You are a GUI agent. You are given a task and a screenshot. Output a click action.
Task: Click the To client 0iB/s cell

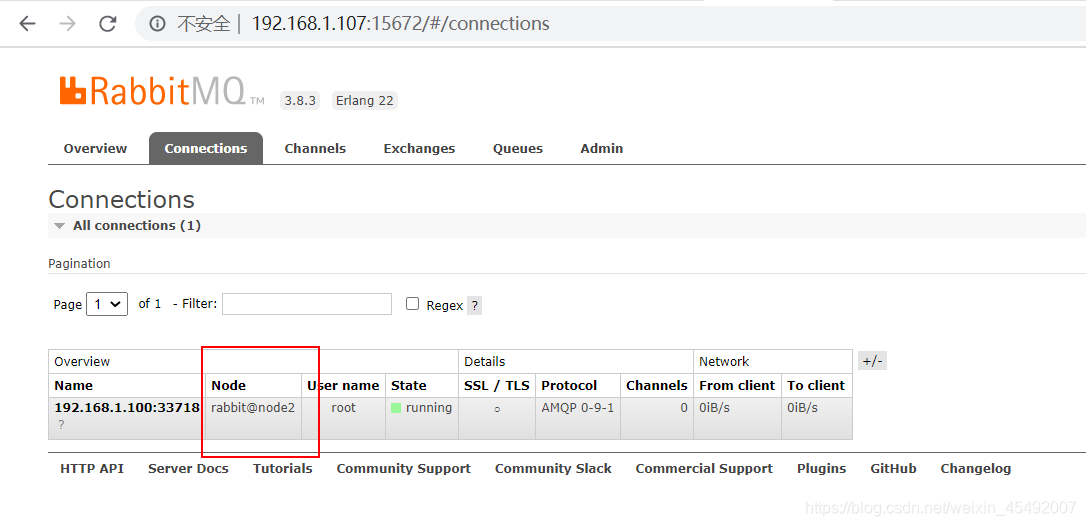pos(817,419)
